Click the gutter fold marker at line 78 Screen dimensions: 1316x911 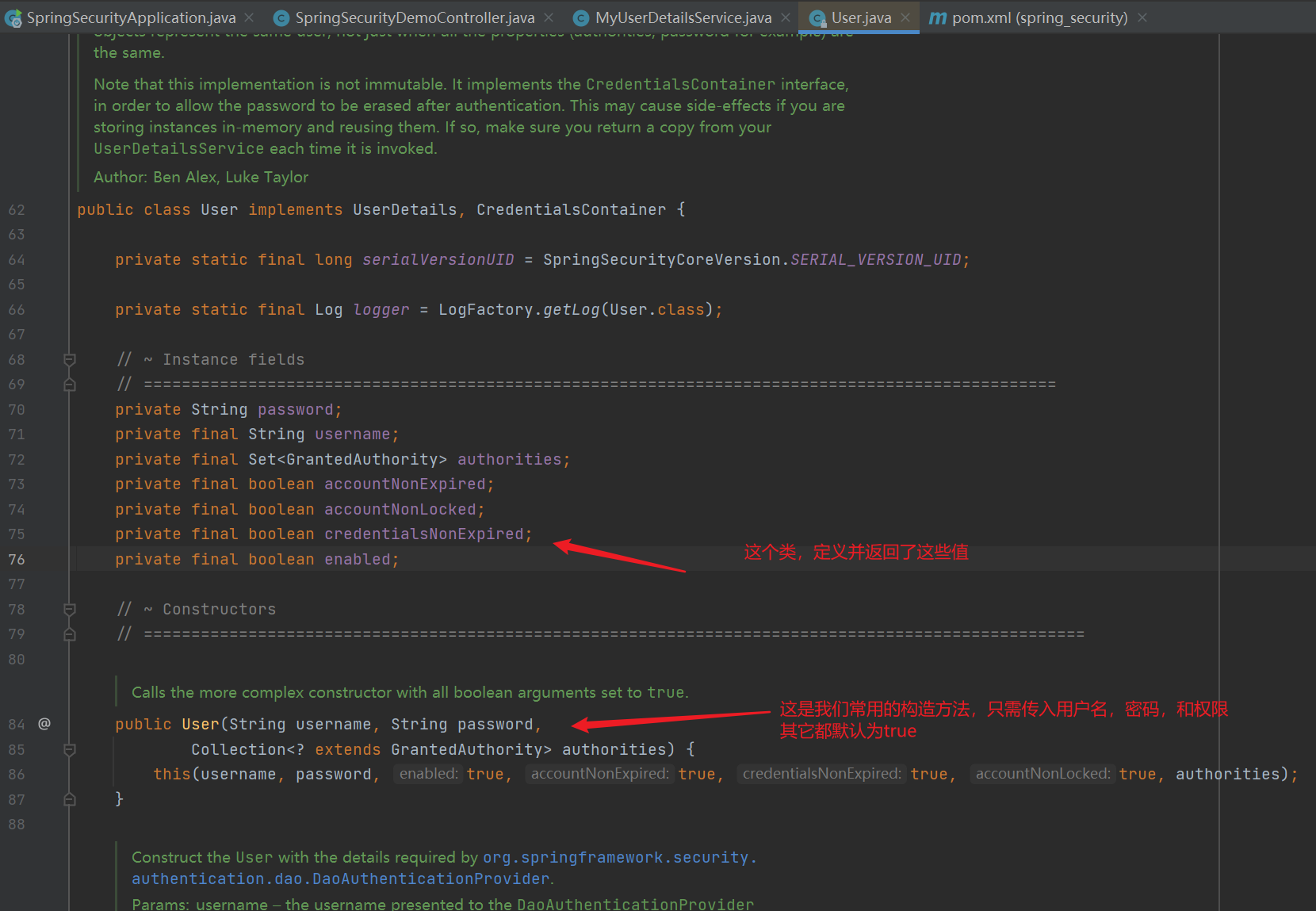pyautogui.click(x=69, y=609)
